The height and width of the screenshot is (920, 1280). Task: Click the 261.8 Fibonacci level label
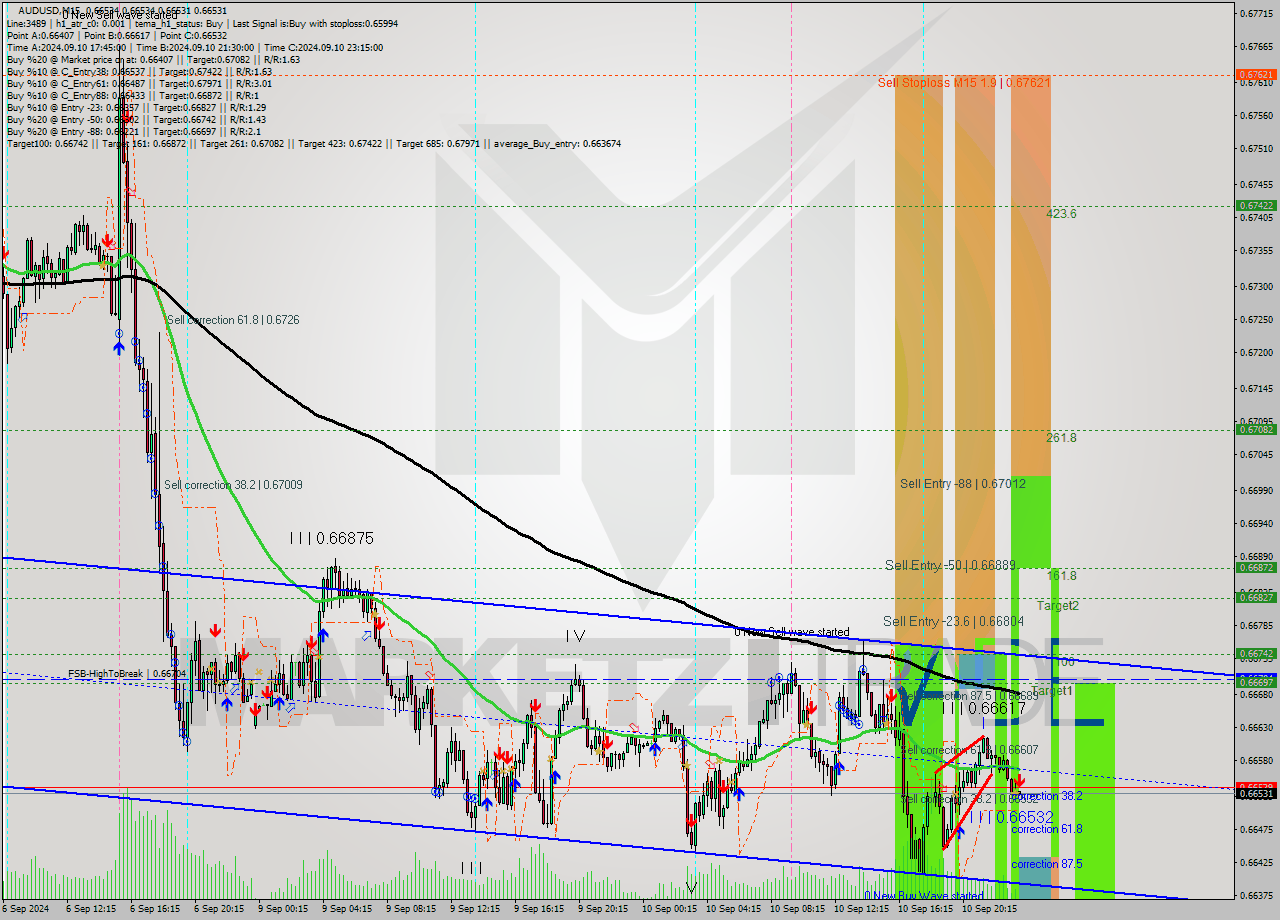point(1061,438)
